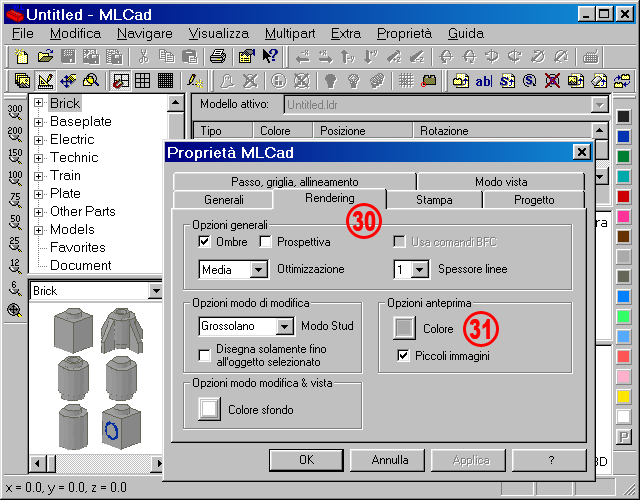Expand the Brick tree node
The height and width of the screenshot is (500, 640).
pos(38,103)
